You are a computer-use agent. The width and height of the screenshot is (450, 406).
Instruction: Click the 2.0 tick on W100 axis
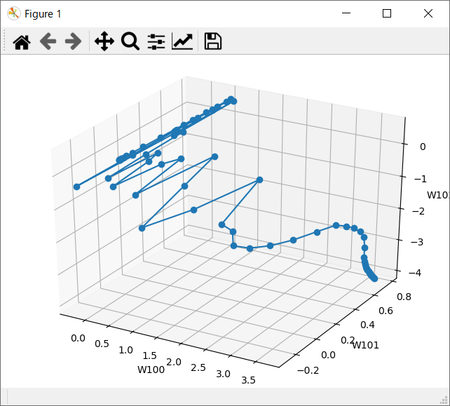(174, 362)
